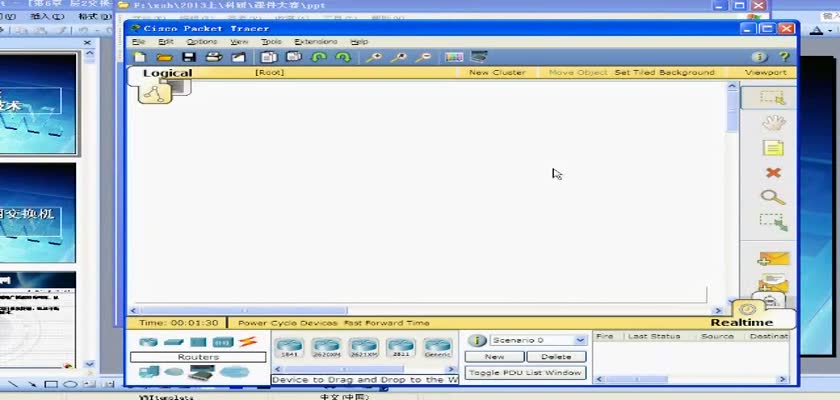Show scenario description via the info icon
The image size is (840, 400).
point(477,341)
